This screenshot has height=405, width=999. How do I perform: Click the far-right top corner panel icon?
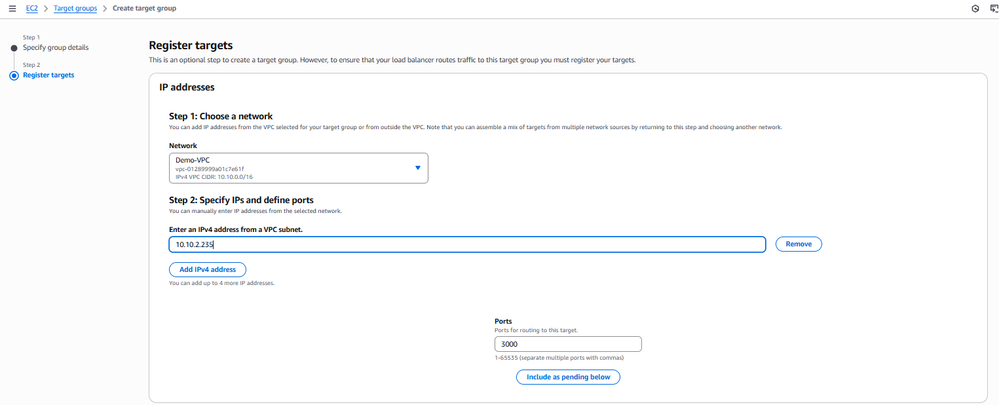click(993, 8)
